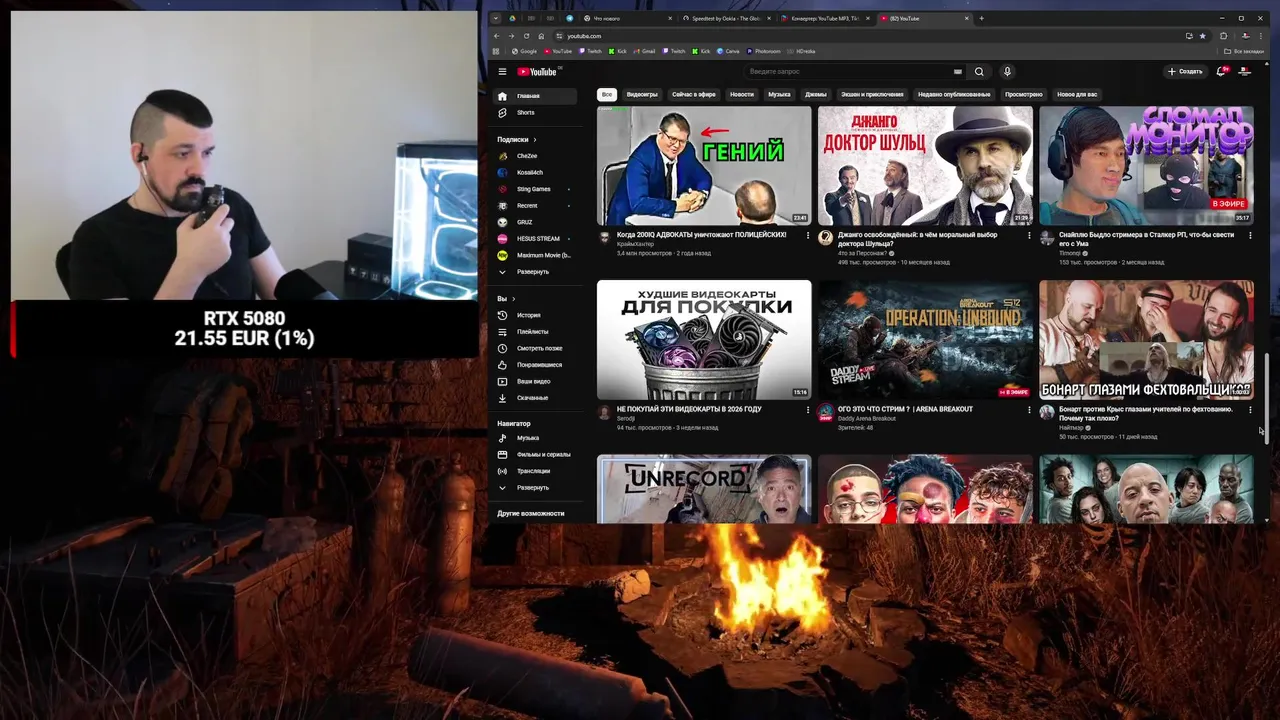Image resolution: width=1280 pixels, height=720 pixels.
Task: Open options for НЕ ПОКУПАЙ ЭТИ ВИДЕОКАРТЫ video
Action: 808,410
